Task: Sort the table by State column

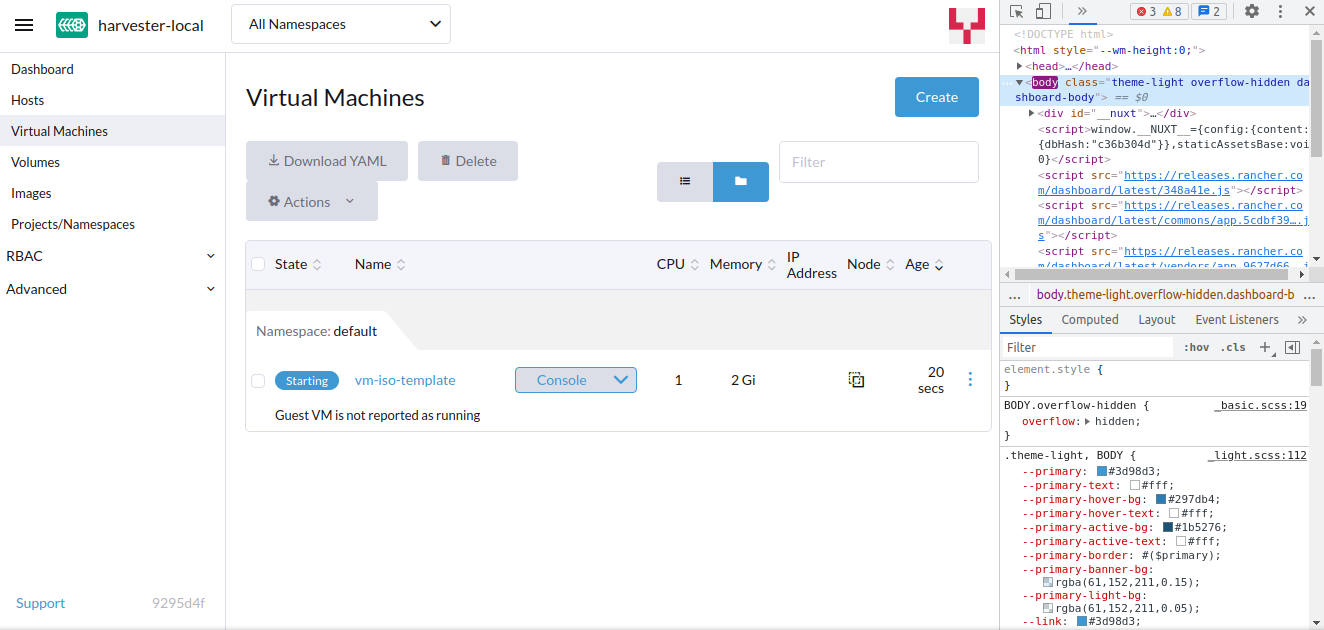Action: point(298,264)
